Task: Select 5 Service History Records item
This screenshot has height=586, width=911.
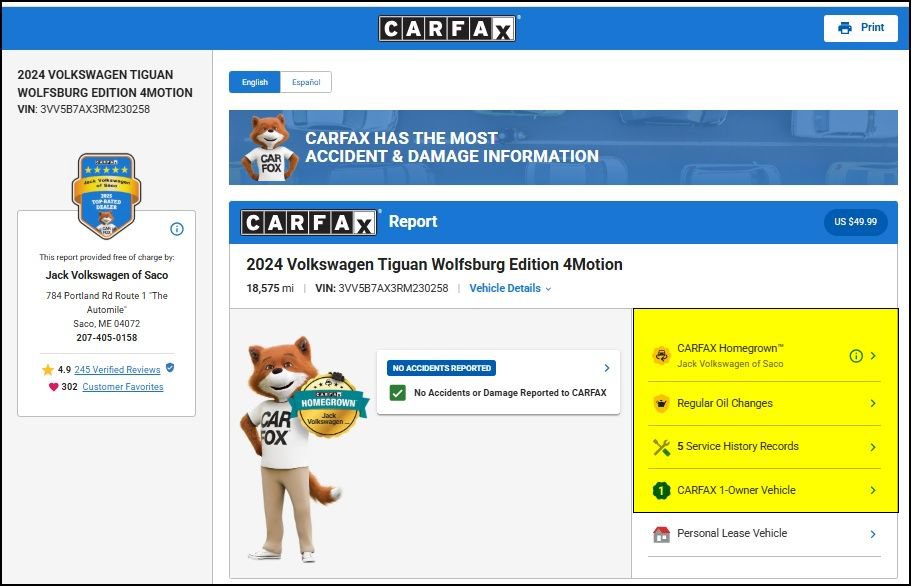Action: (738, 446)
